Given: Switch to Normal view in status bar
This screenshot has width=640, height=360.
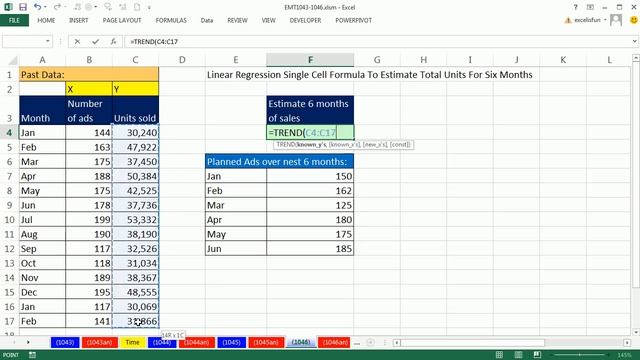Looking at the screenshot, I should pyautogui.click(x=499, y=355).
